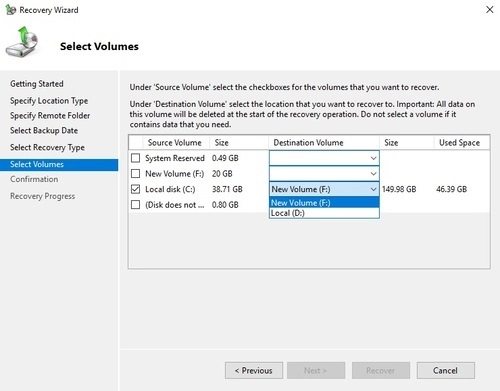Uncheck the Local disk (C:) checkbox
Screen dimensions: 500x391
(x=135, y=189)
